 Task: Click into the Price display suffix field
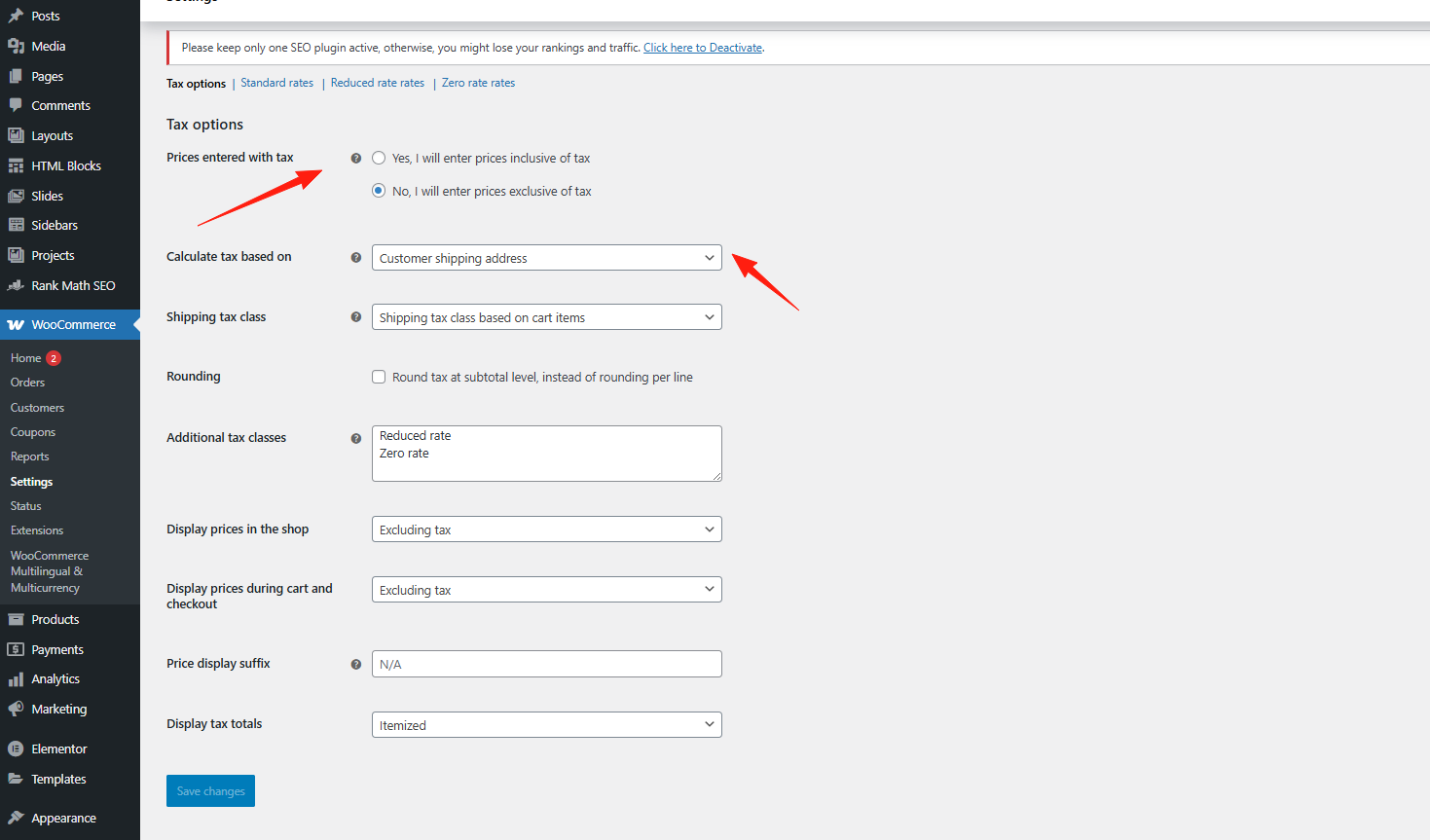coord(546,664)
